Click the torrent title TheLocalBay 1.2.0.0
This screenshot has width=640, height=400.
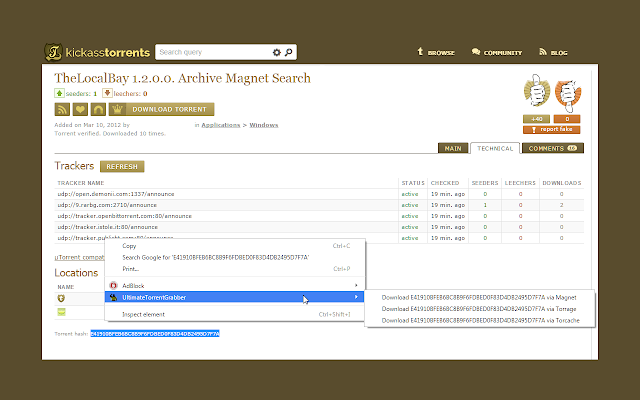pos(182,78)
